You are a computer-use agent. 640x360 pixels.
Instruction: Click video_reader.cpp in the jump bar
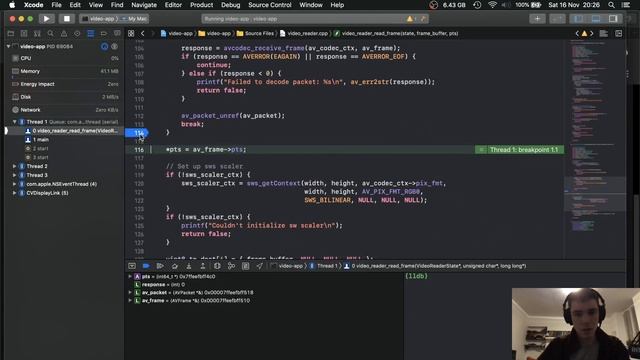point(304,33)
